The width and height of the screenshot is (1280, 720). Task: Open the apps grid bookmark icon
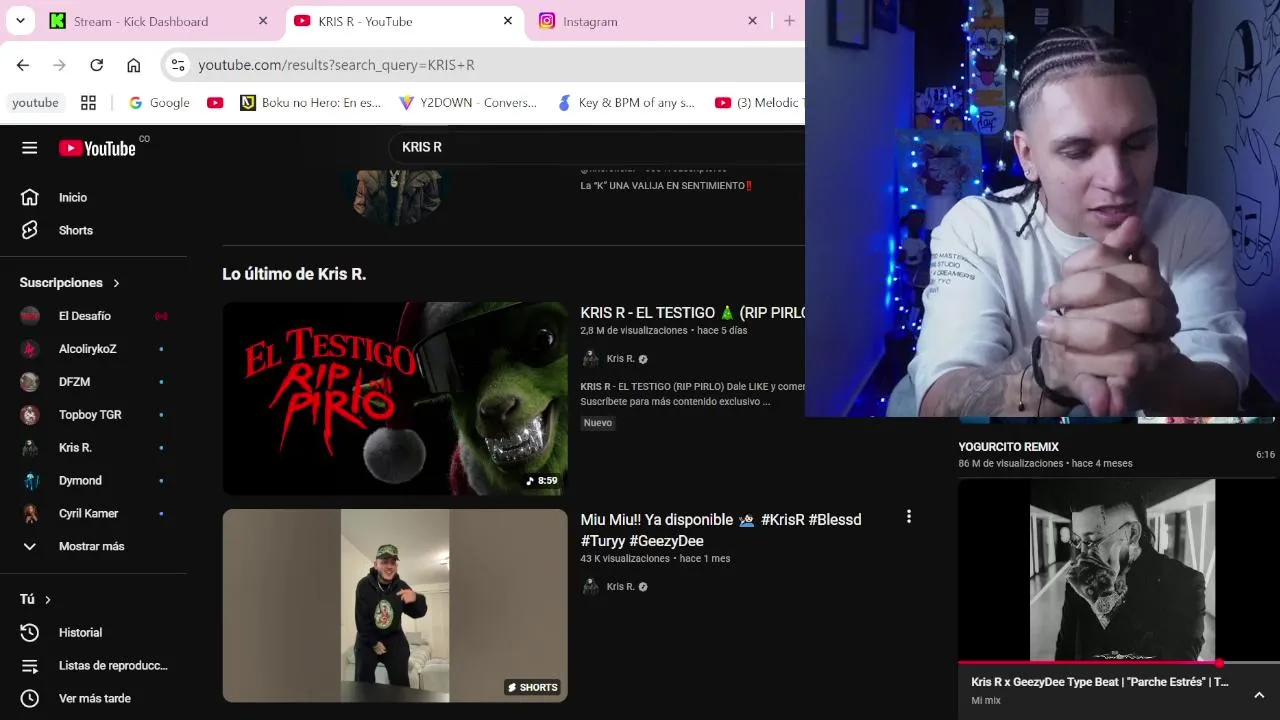tap(88, 102)
